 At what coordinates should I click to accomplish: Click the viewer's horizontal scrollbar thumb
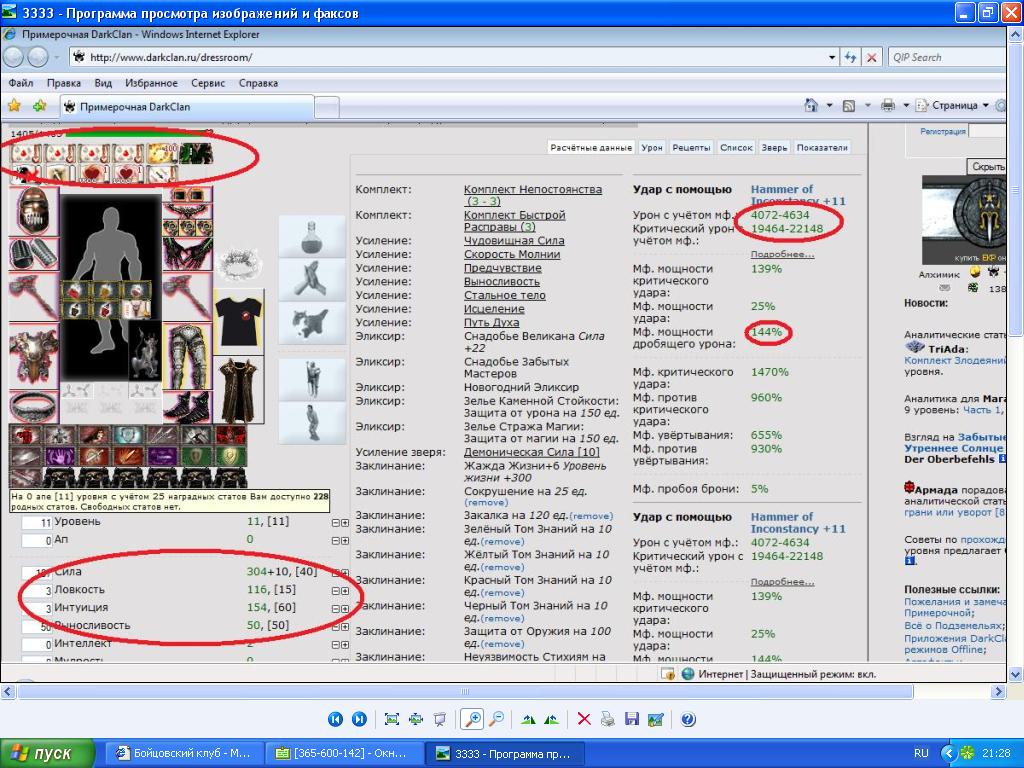(464, 692)
